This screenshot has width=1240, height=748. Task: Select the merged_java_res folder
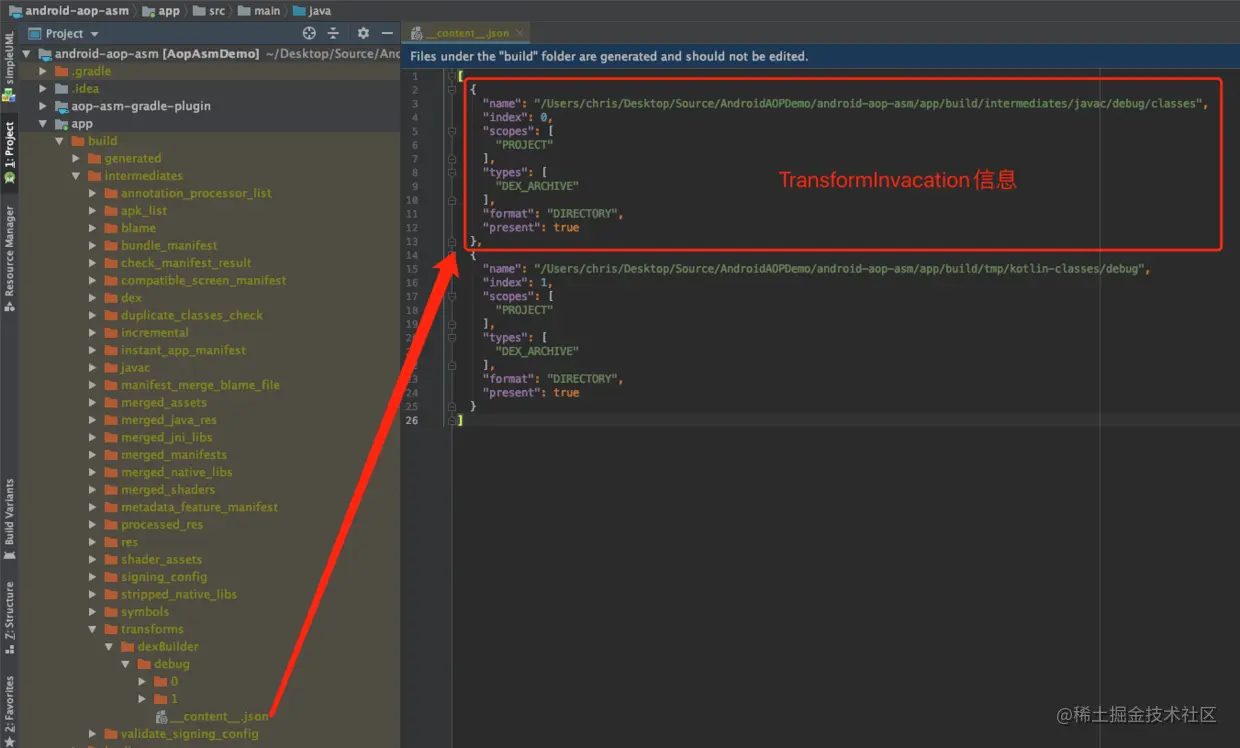click(x=159, y=420)
